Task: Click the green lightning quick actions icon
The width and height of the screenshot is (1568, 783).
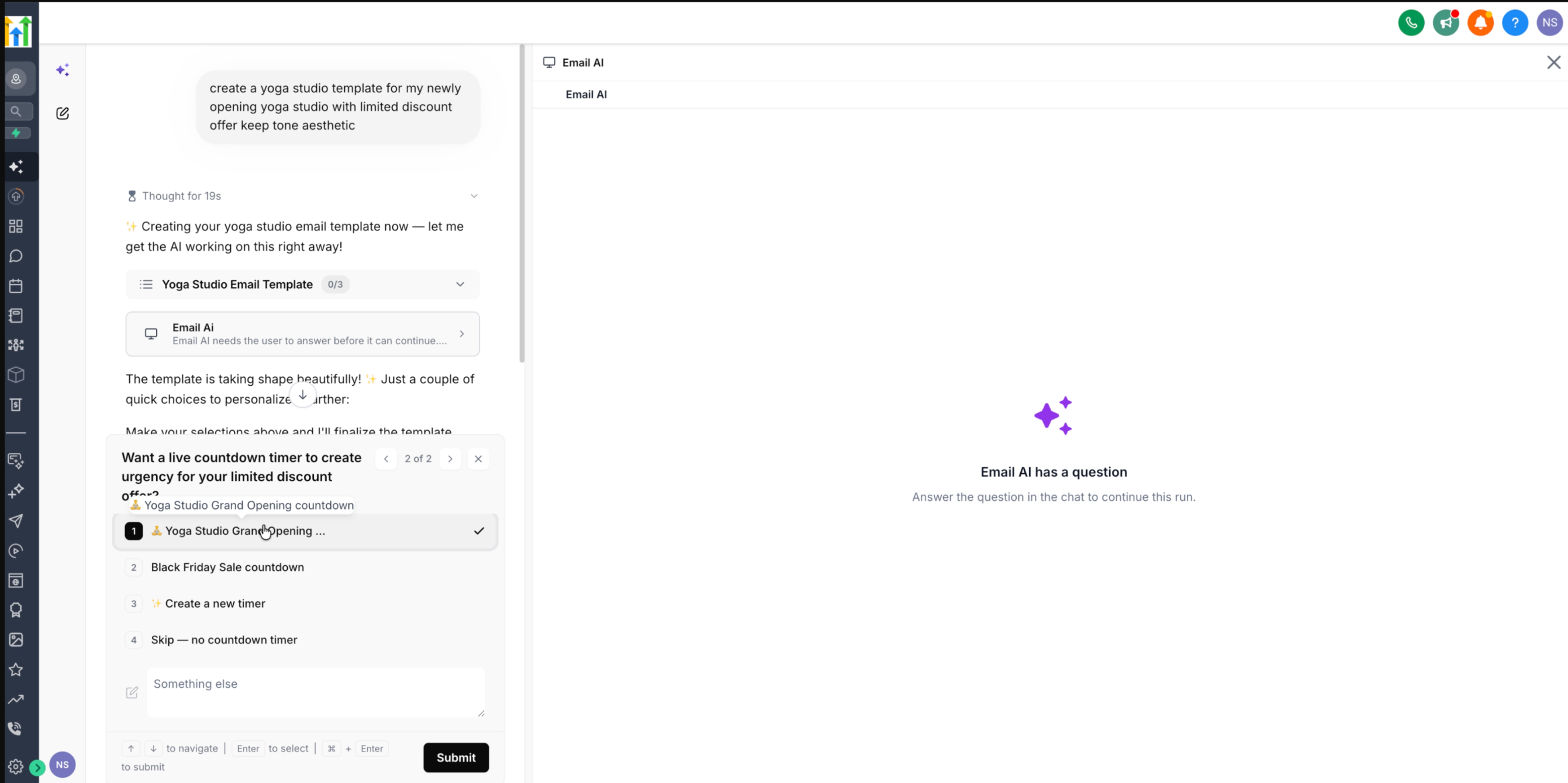Action: (16, 133)
